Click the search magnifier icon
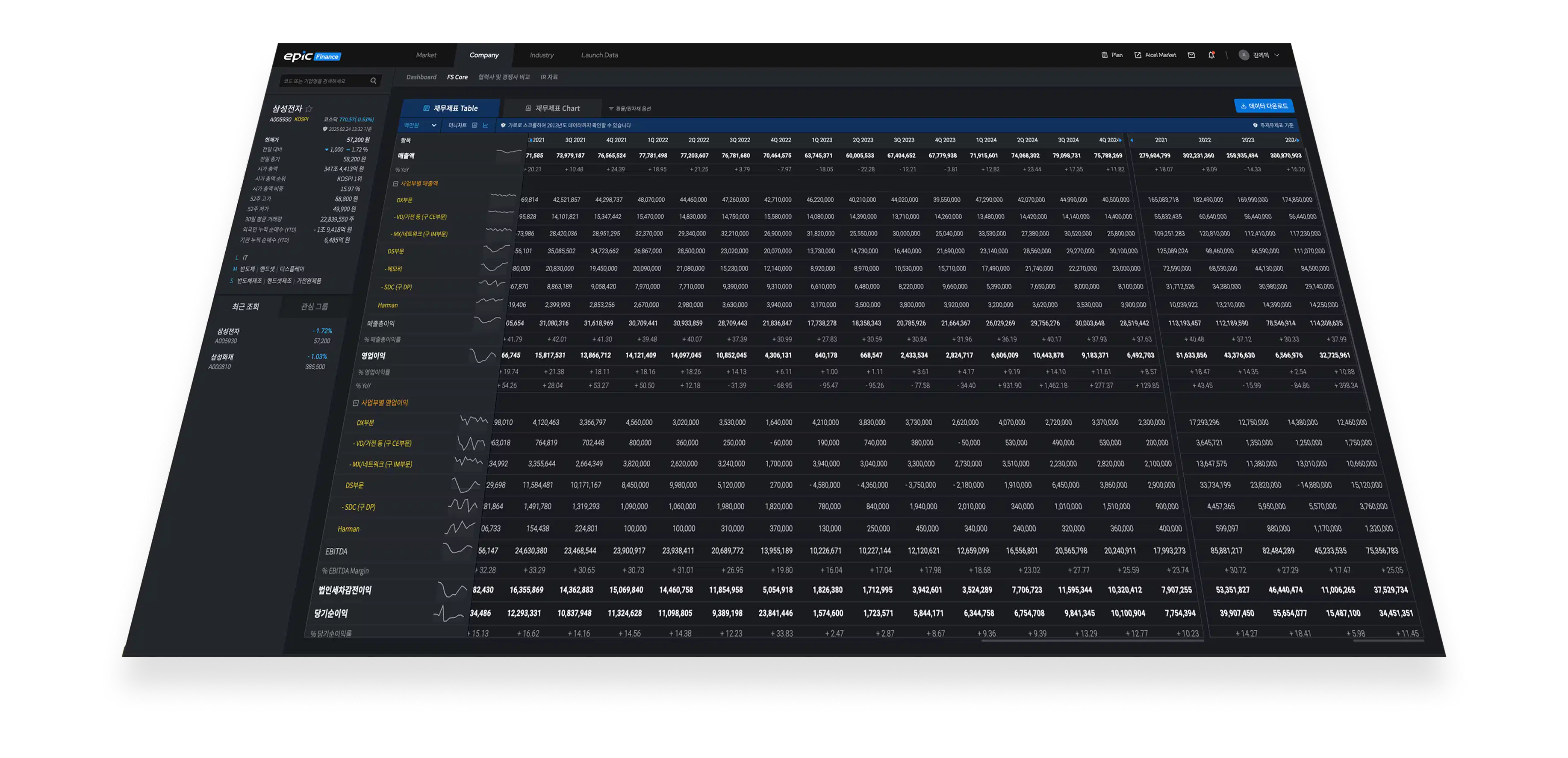 [373, 81]
